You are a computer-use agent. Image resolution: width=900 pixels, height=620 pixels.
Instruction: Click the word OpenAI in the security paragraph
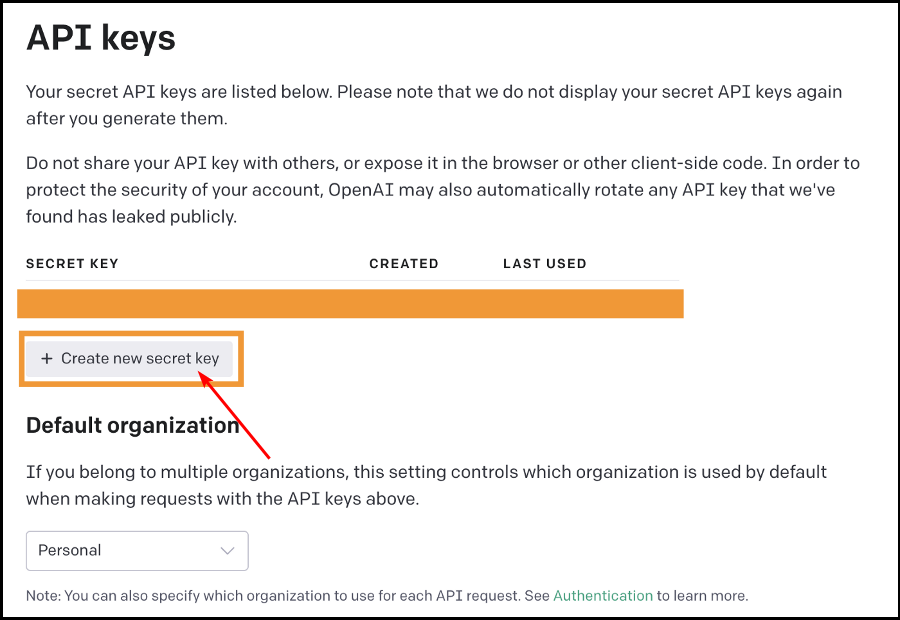click(361, 190)
